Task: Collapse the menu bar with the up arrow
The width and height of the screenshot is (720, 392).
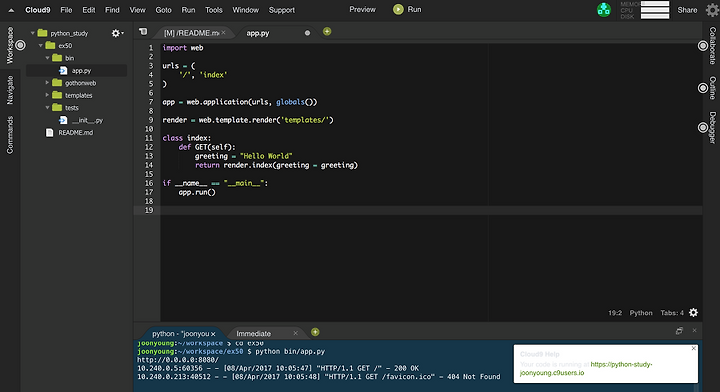Action: point(11,10)
